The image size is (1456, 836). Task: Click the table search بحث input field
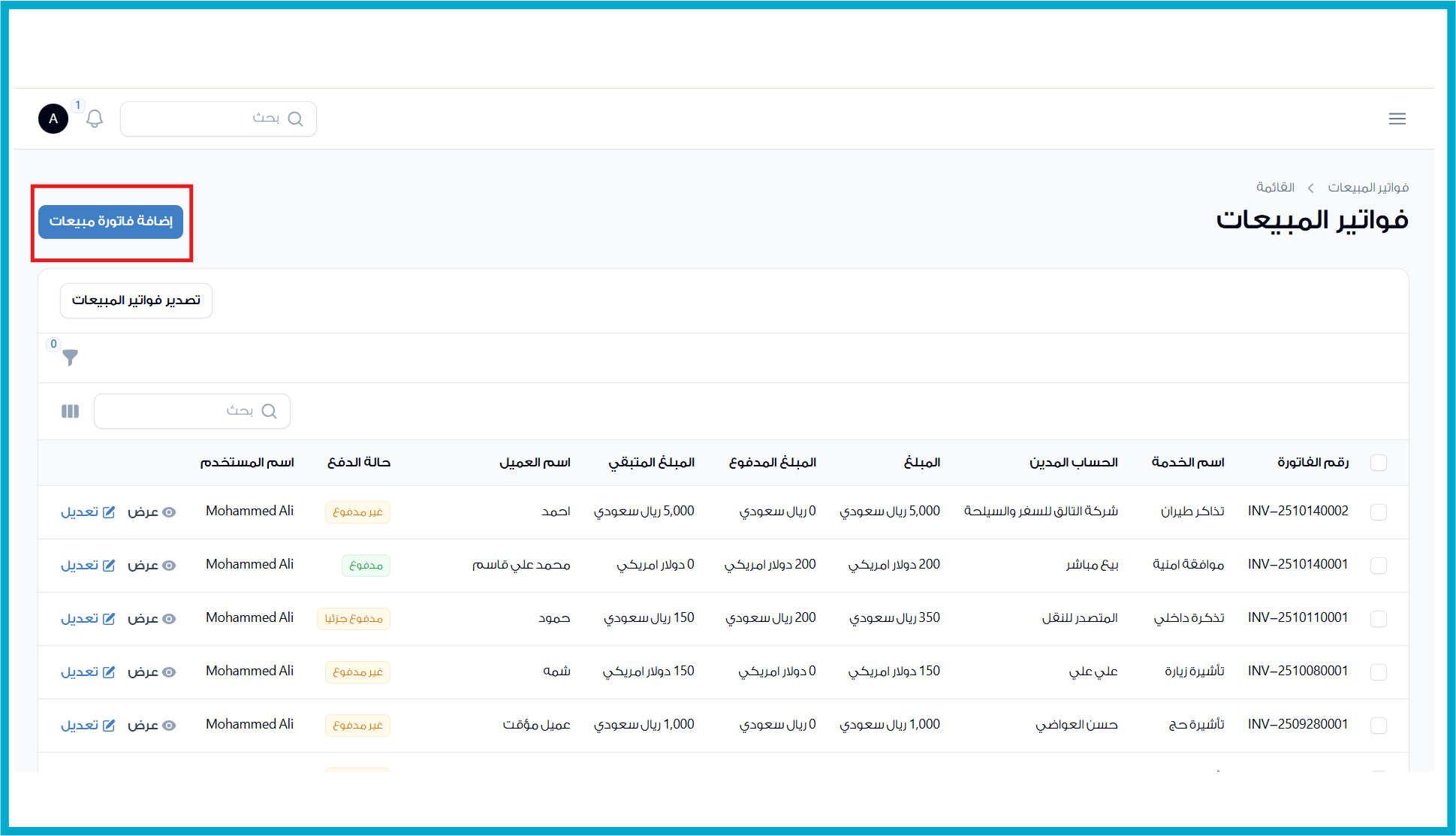click(180, 412)
